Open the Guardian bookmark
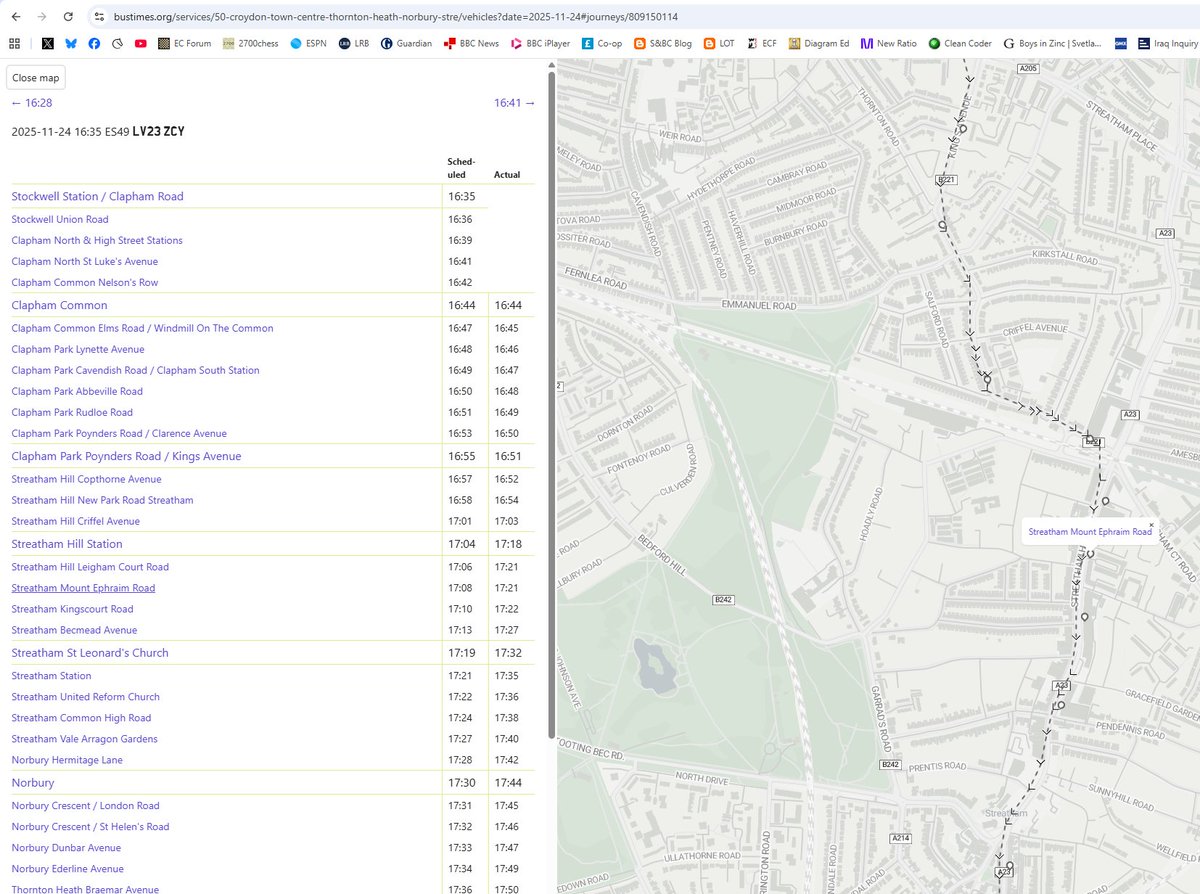This screenshot has height=894, width=1200. (x=406, y=43)
